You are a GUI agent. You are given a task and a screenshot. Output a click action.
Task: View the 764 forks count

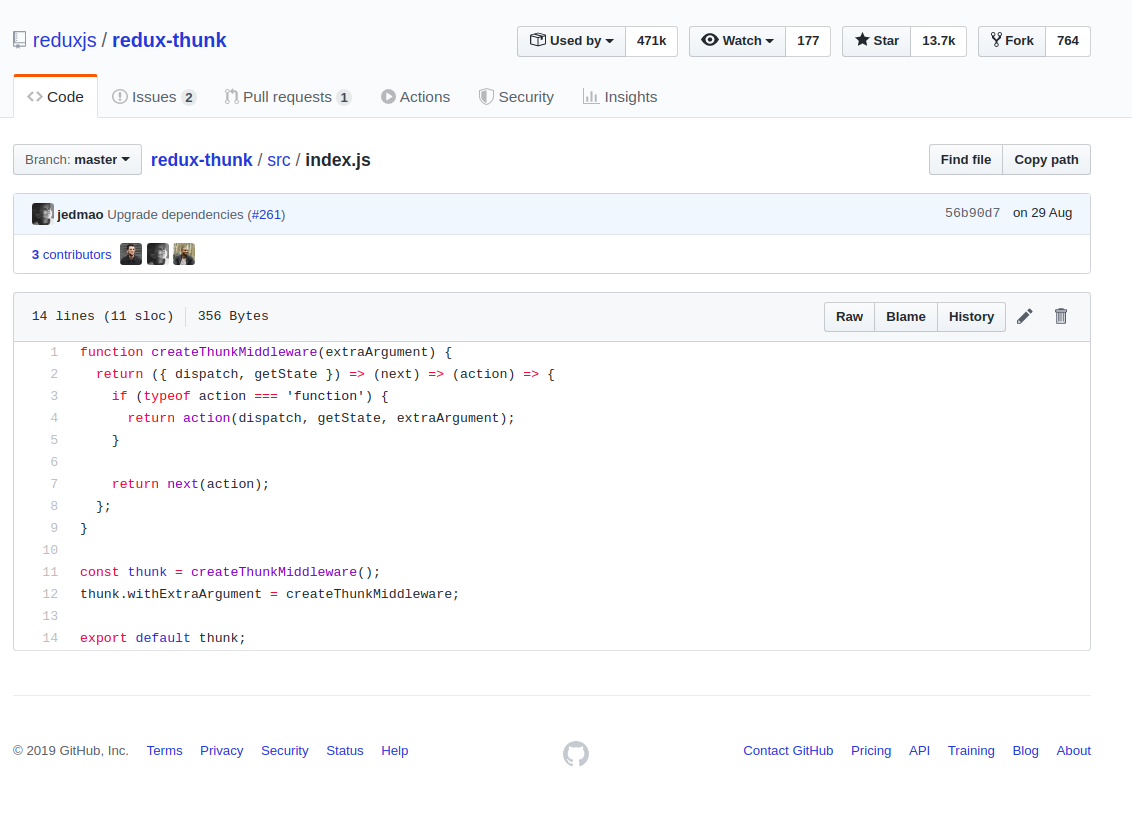click(1068, 41)
